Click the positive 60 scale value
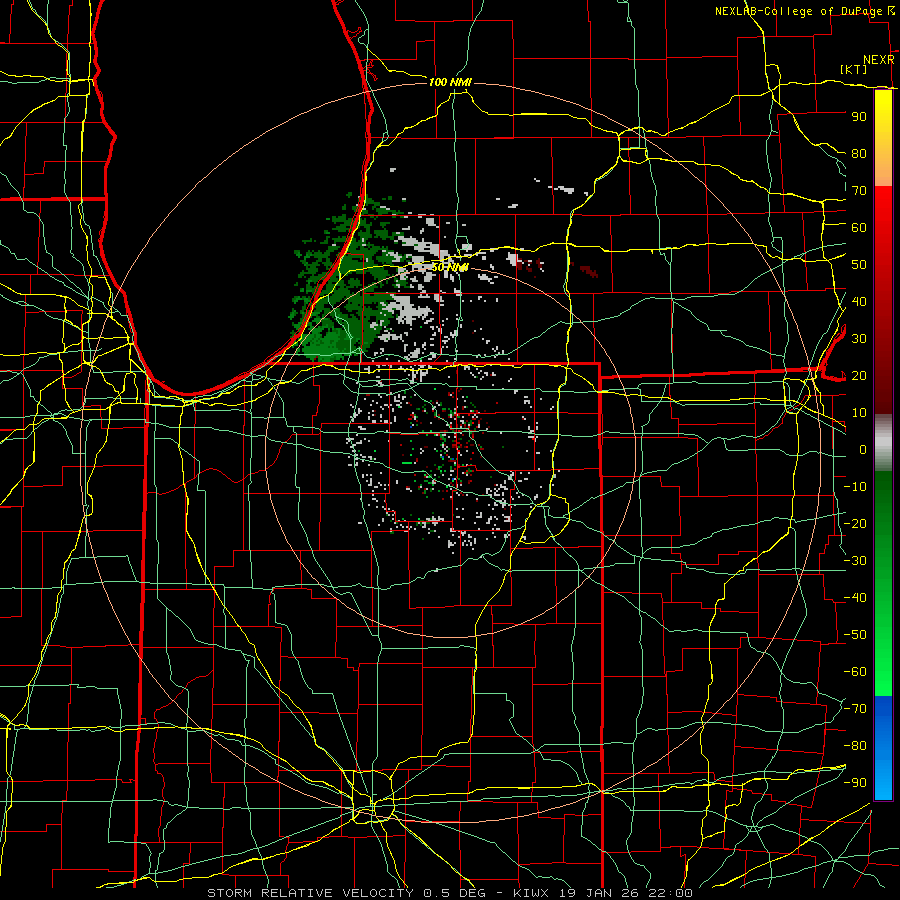 pyautogui.click(x=859, y=227)
